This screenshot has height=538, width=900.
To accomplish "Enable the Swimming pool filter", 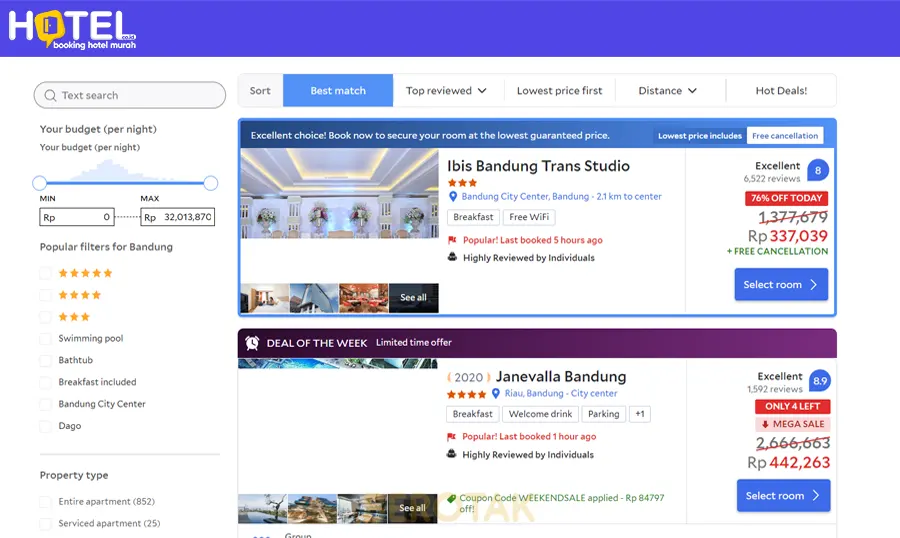I will point(45,339).
